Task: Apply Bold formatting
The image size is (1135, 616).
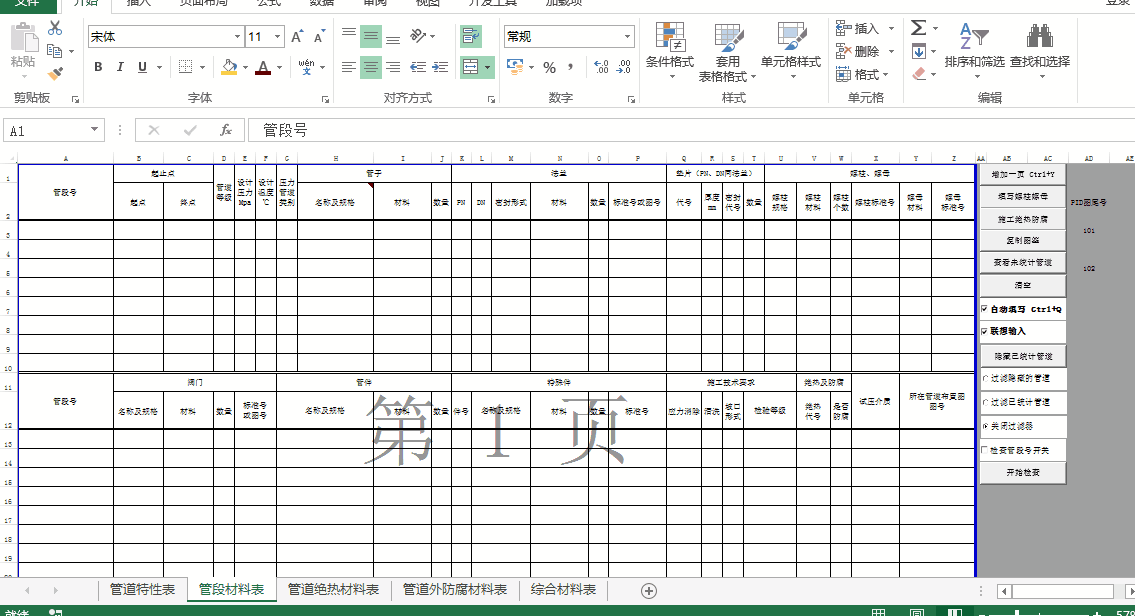Action: (x=98, y=67)
